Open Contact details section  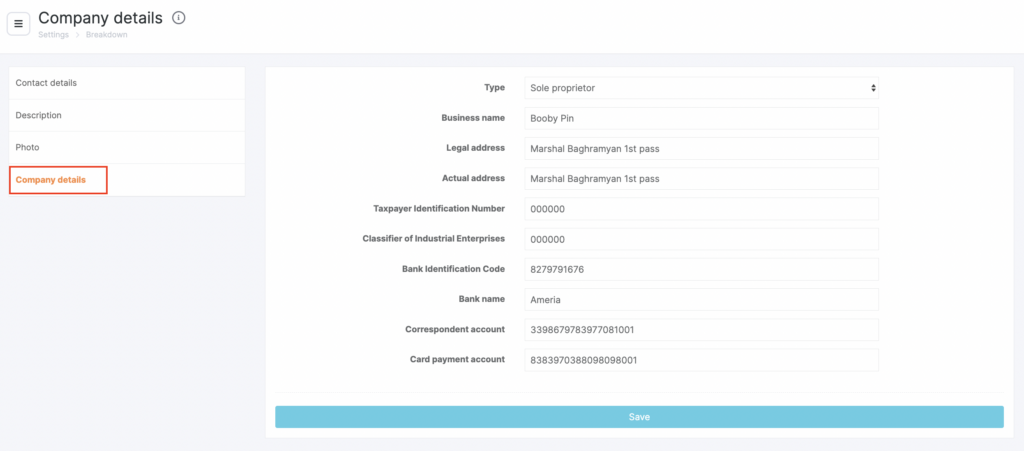click(46, 83)
